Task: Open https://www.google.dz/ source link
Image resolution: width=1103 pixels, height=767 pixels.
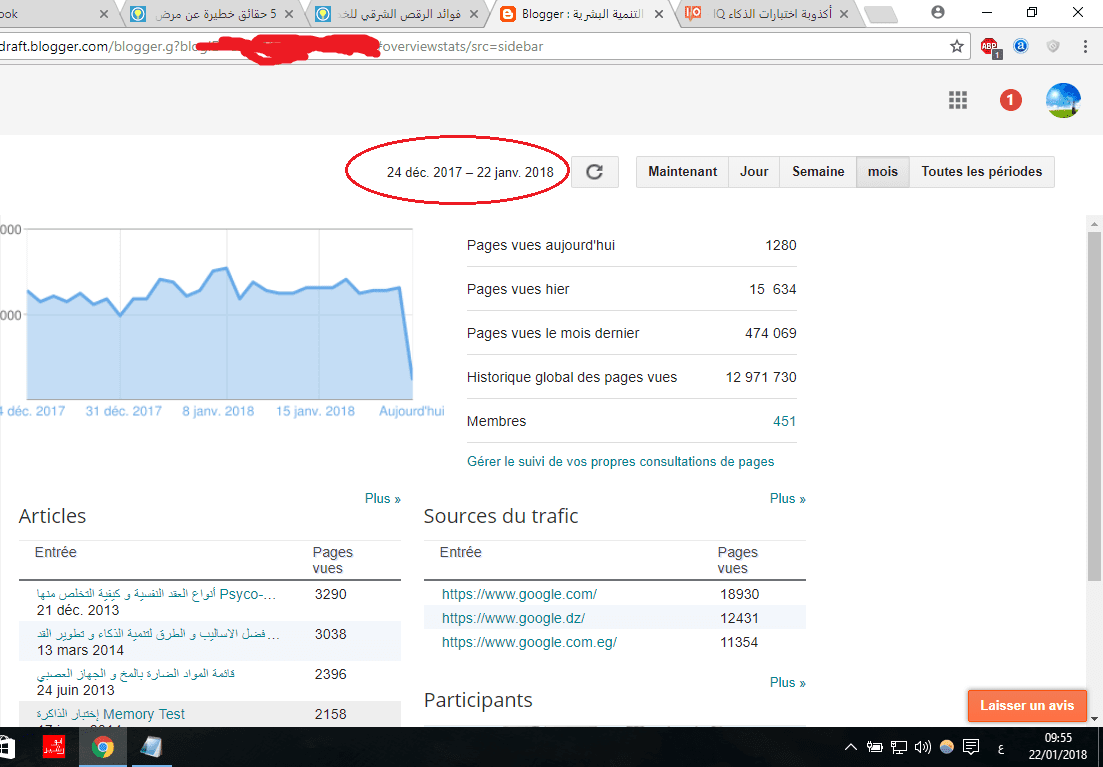Action: tap(514, 618)
